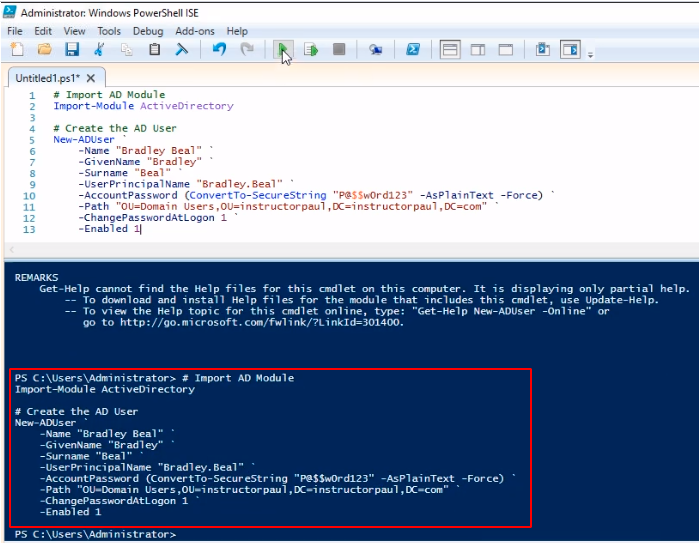Viewport: 699px width, 543px height.
Task: Click the Cut scissors icon
Action: click(x=100, y=49)
